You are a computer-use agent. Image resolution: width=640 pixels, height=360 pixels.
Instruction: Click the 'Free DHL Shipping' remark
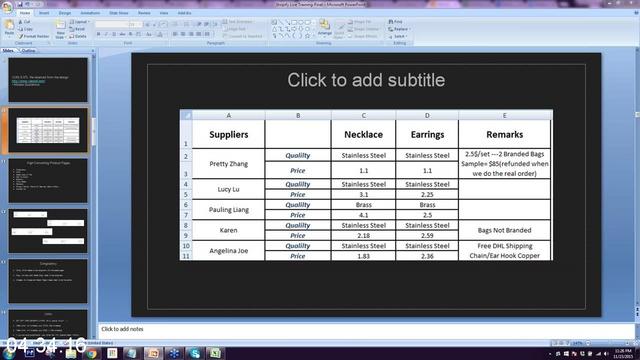[x=504, y=246]
